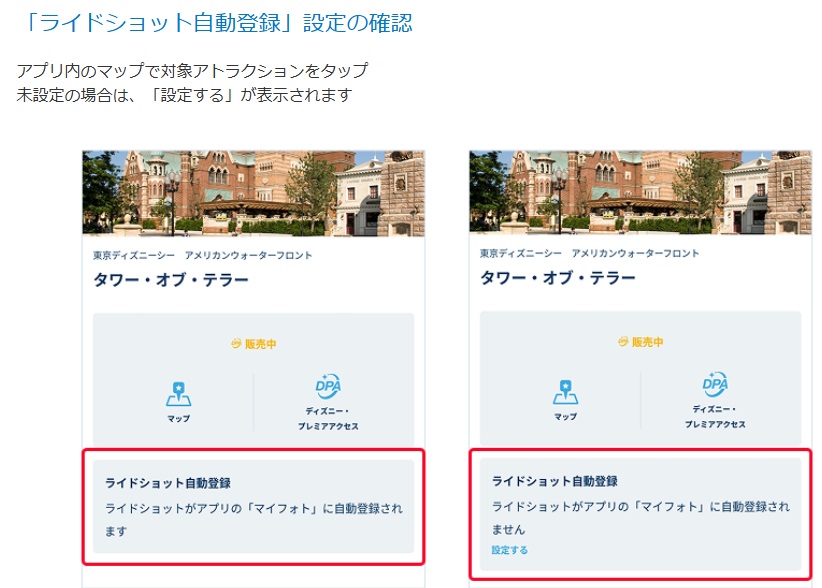
Task: Tap the Map icon in the right screenshot
Action: click(565, 393)
